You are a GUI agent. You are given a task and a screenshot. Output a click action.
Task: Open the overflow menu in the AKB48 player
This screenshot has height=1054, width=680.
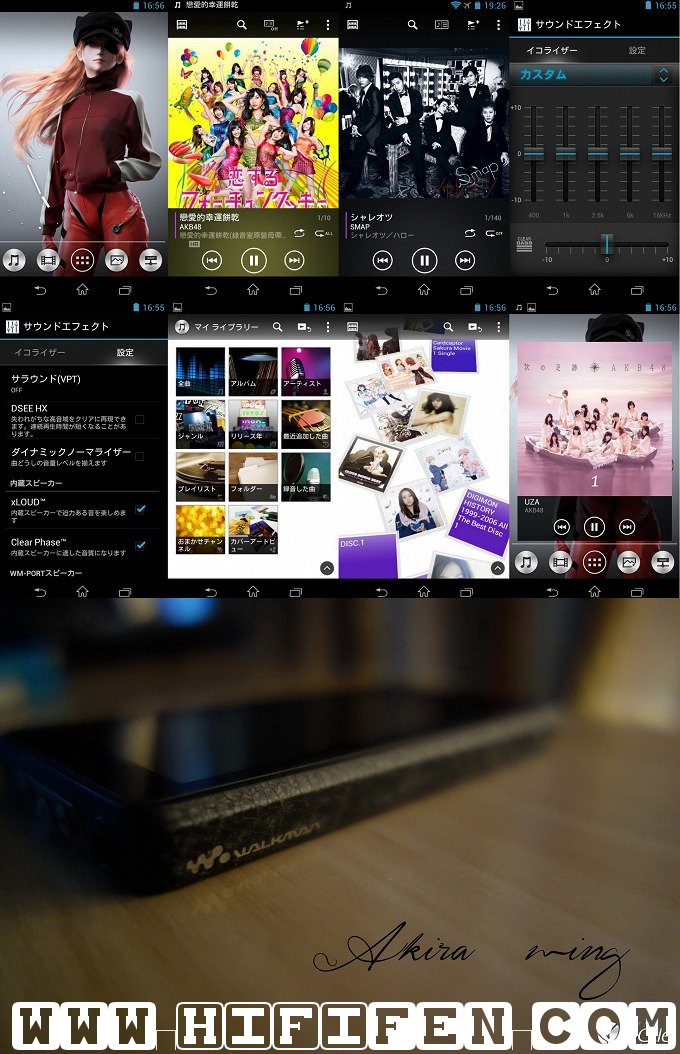pyautogui.click(x=328, y=24)
